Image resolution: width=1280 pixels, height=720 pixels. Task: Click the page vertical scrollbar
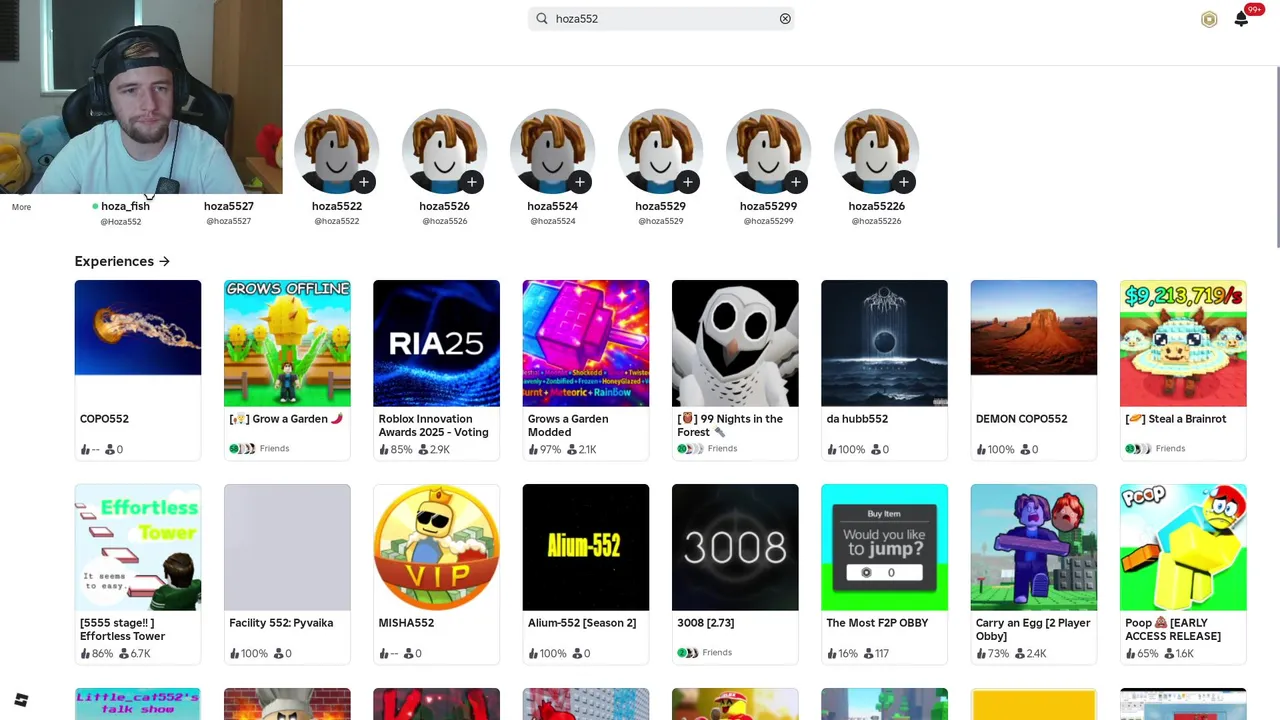pyautogui.click(x=1276, y=157)
